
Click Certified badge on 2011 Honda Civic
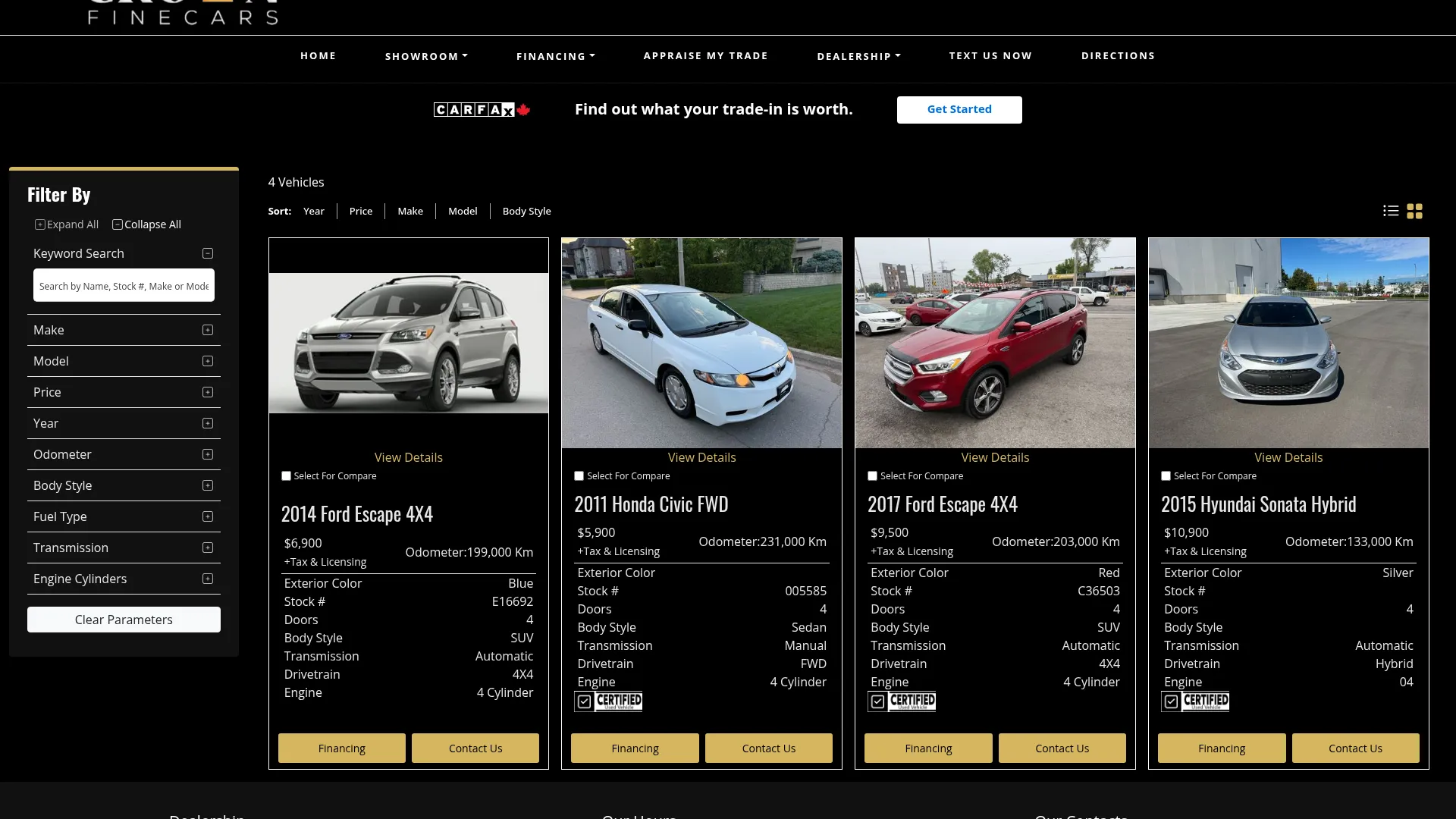608,701
